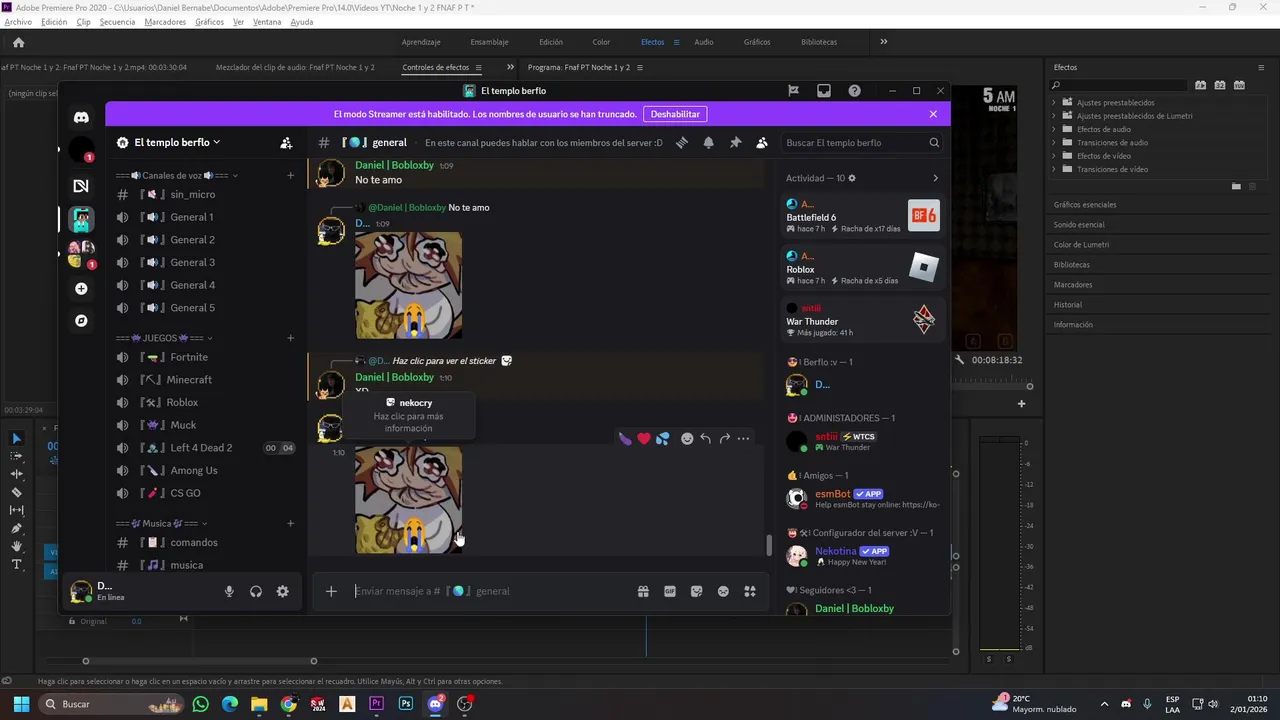Viewport: 1280px width, 720px height.
Task: Focus Enviar mensaje a general field
Action: click(490, 592)
